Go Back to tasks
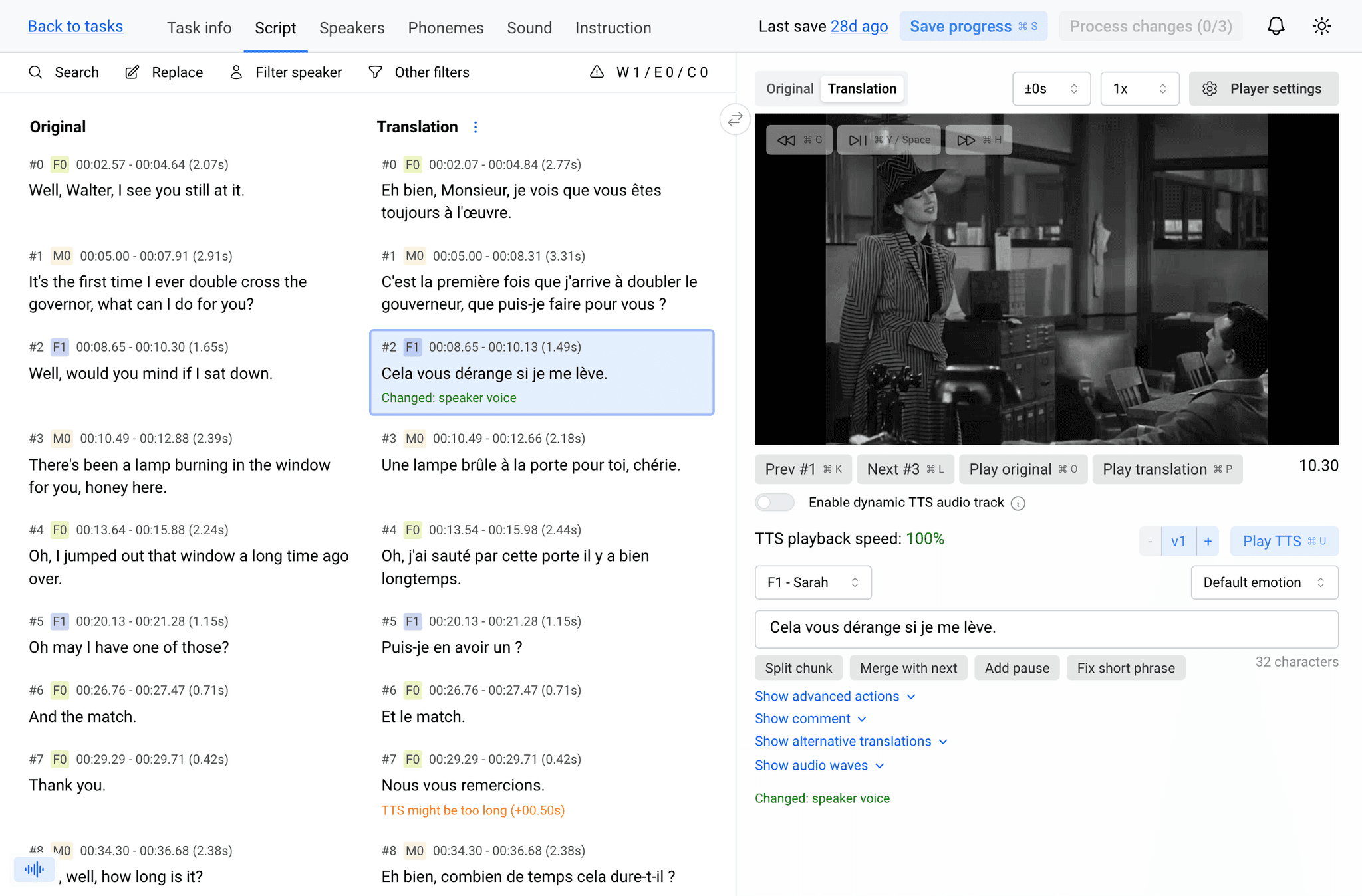The image size is (1362, 896). [x=75, y=26]
